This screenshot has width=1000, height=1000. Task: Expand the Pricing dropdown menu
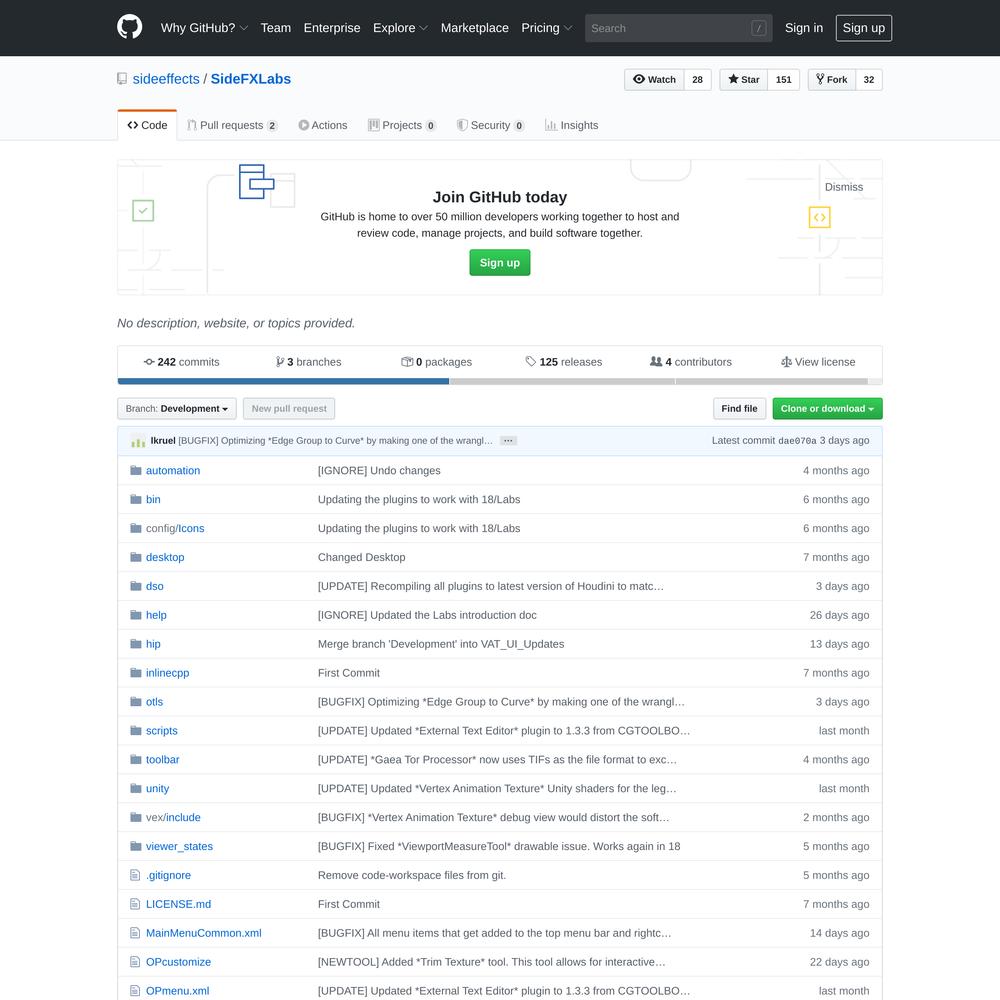point(547,28)
